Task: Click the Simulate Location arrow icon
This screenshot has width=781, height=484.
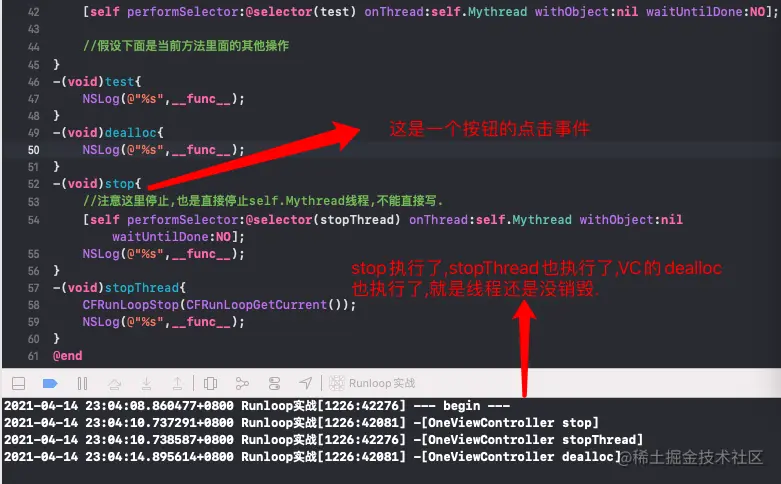Action: (x=305, y=383)
